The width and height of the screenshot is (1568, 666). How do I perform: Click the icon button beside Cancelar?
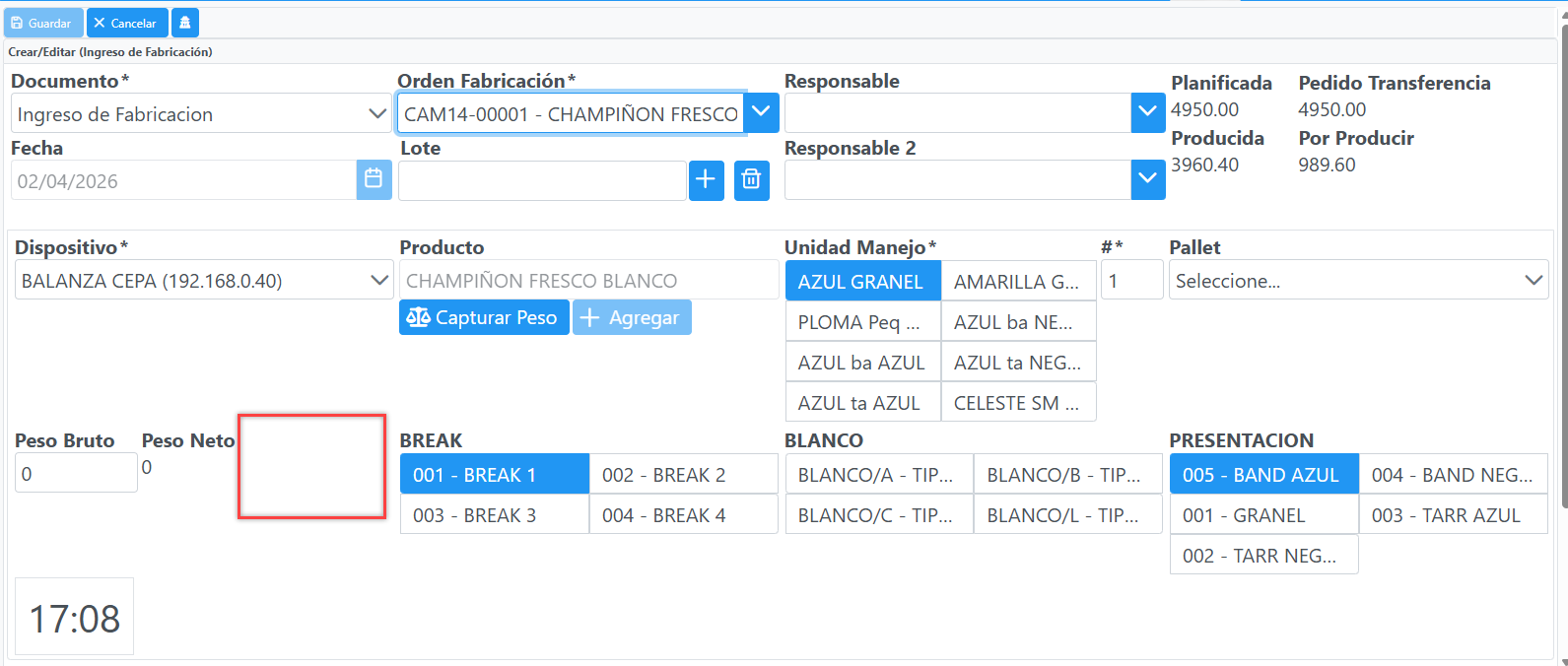(185, 23)
